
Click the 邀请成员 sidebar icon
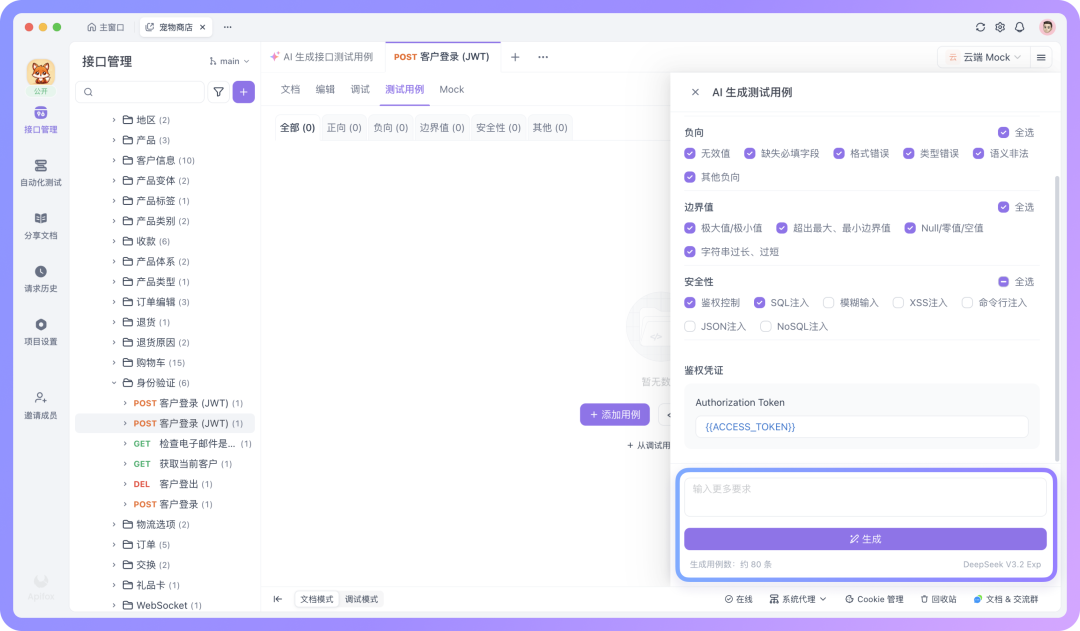coord(41,402)
